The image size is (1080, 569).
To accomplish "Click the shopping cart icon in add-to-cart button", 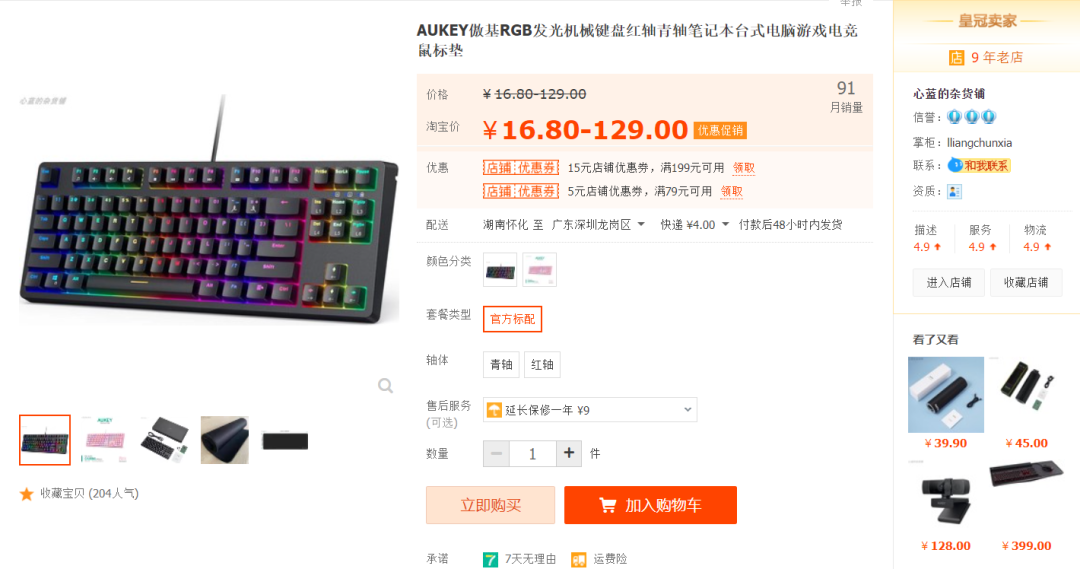I will tap(608, 506).
